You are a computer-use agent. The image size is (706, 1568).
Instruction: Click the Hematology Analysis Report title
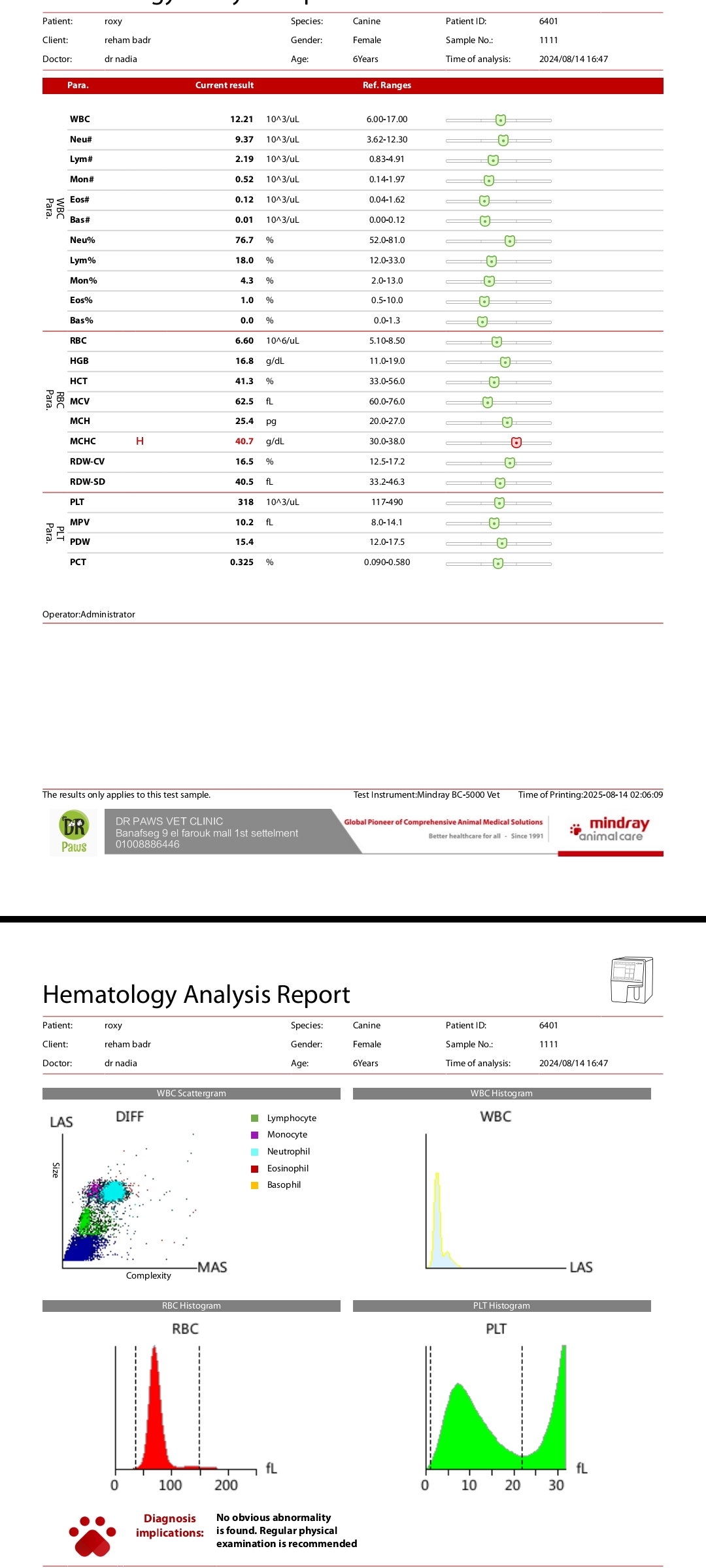(196, 995)
